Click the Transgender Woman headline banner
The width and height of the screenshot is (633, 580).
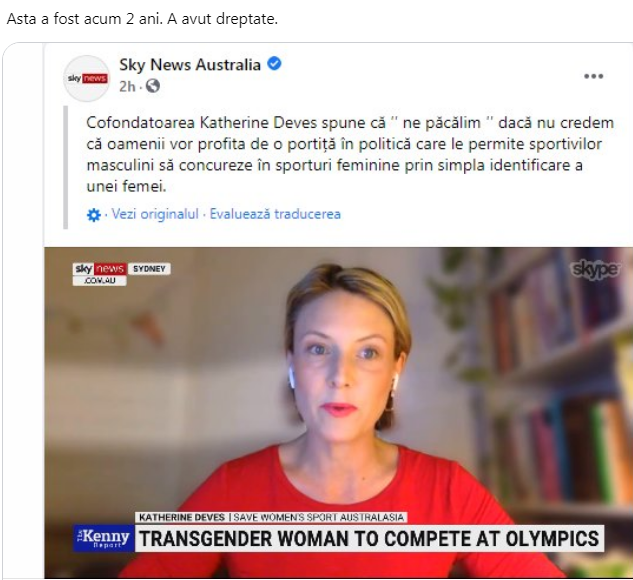(369, 538)
